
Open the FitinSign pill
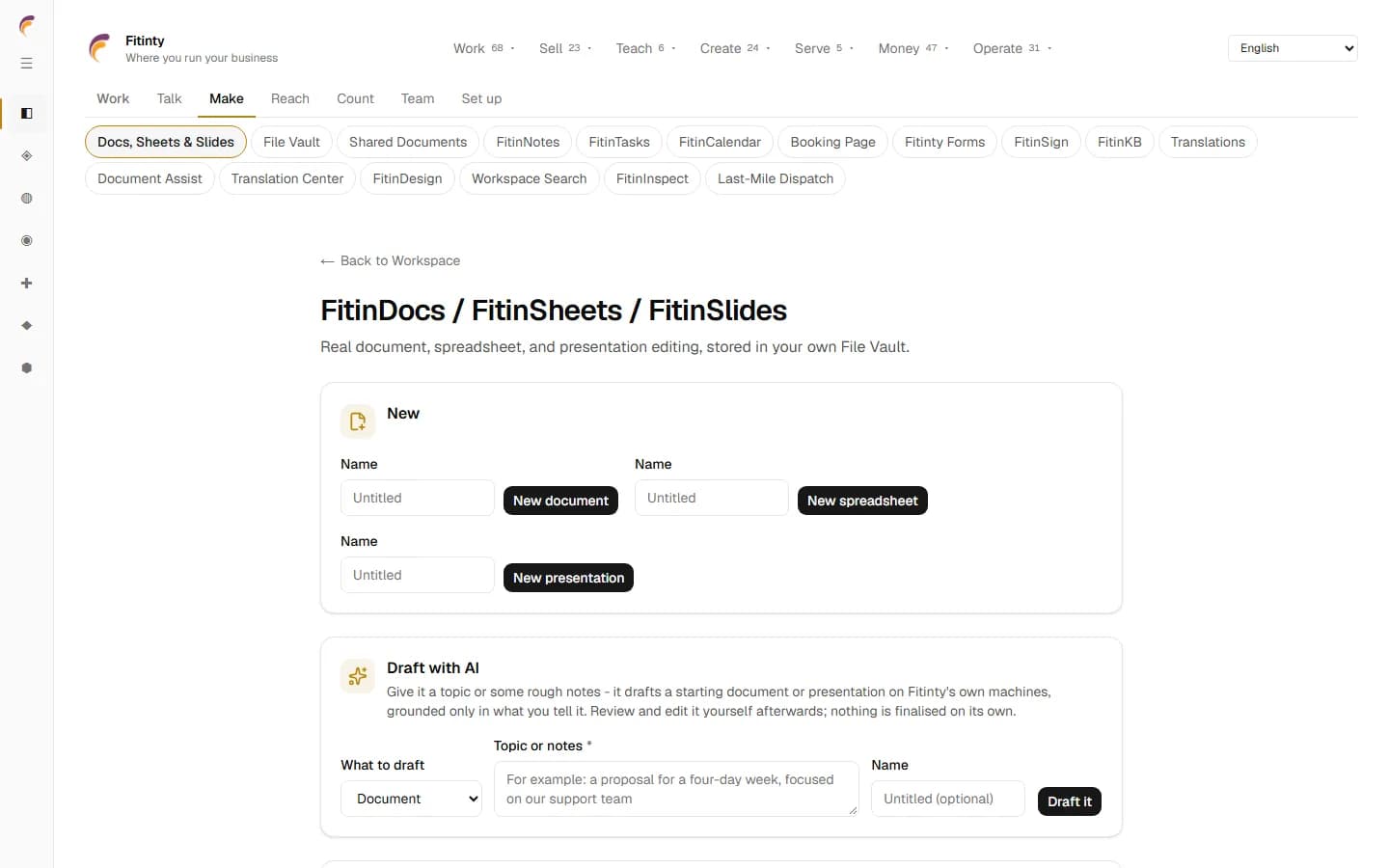1041,142
